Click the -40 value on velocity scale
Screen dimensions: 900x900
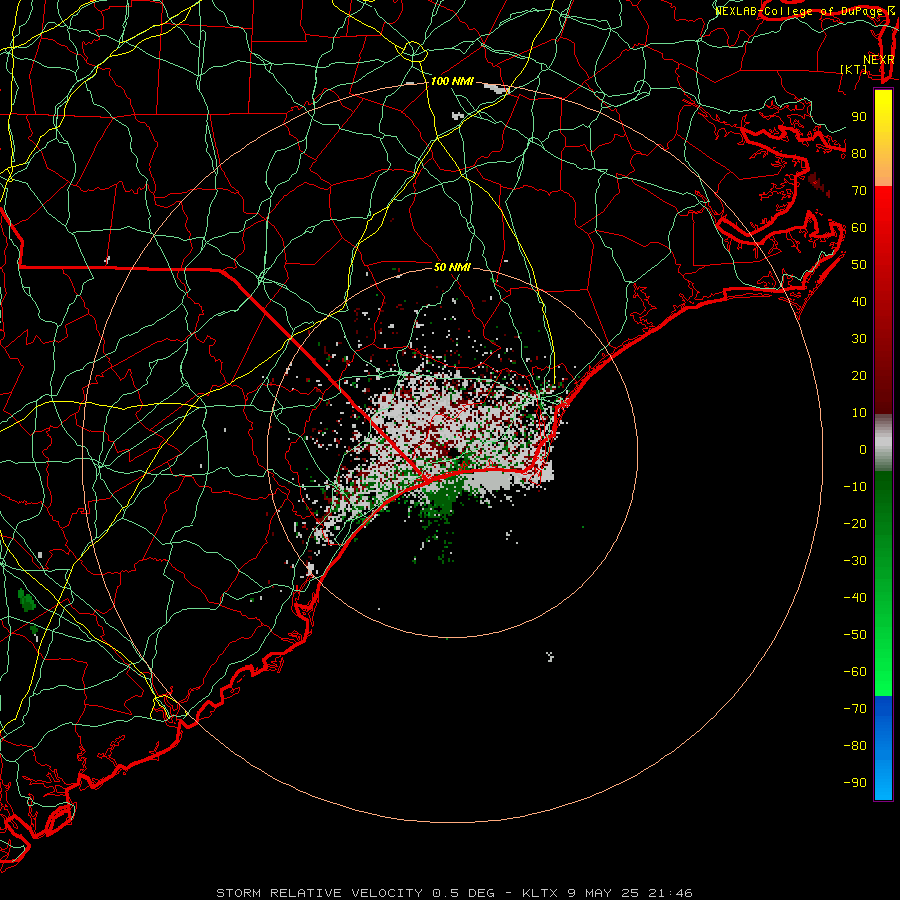pos(855,598)
